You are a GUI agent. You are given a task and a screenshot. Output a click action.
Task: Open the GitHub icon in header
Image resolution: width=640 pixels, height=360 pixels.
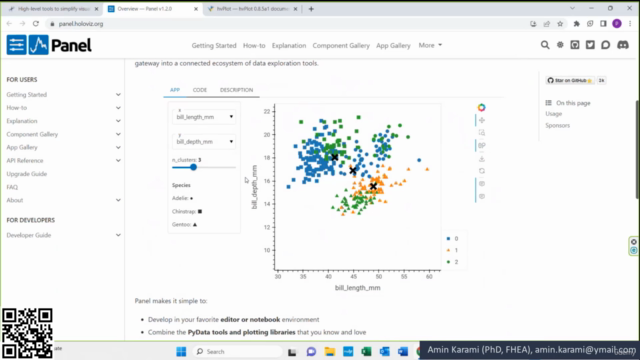pyautogui.click(x=575, y=45)
